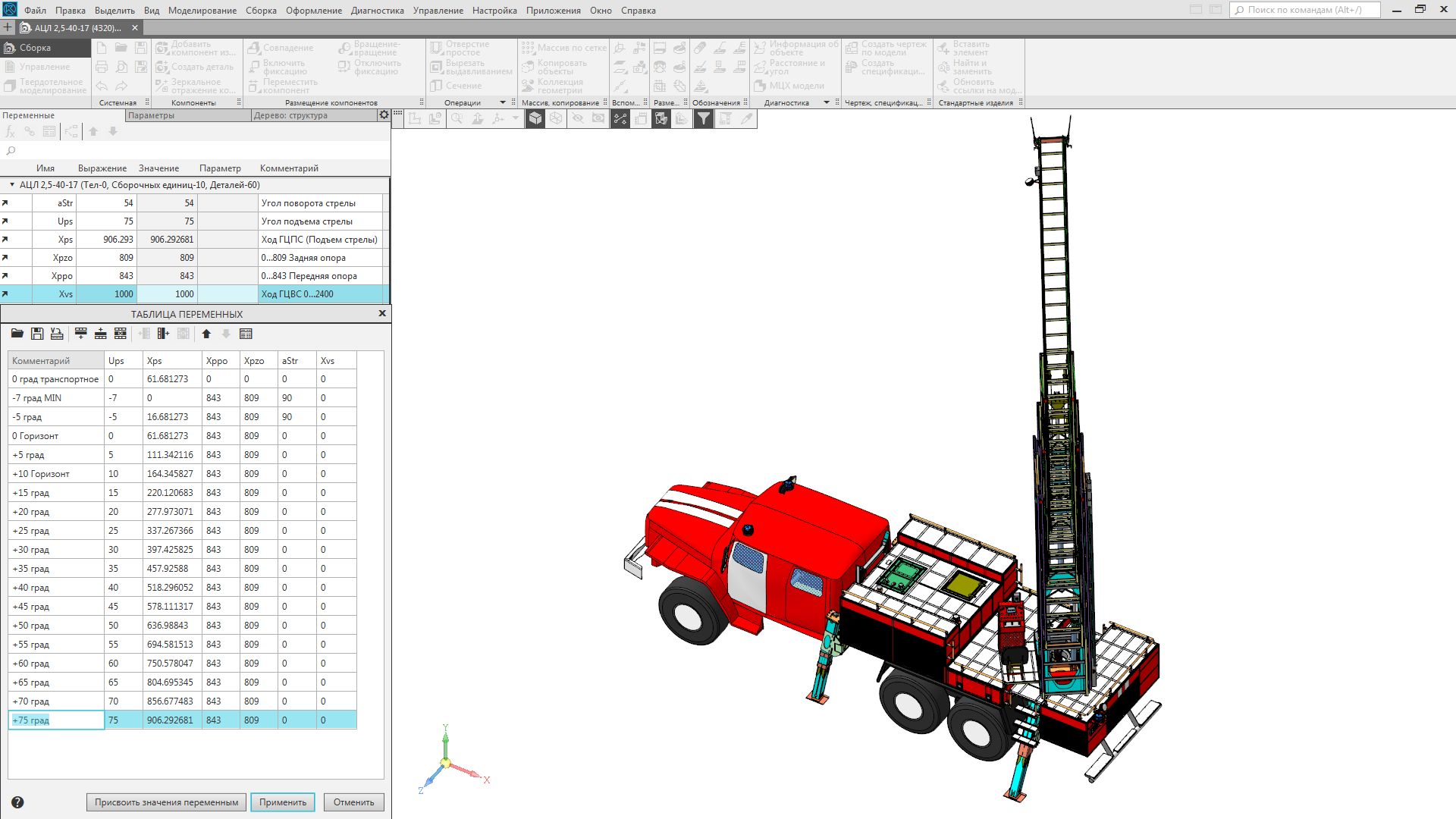This screenshot has height=819, width=1456.
Task: Toggle the filter funnel in view toolbar
Action: [704, 118]
